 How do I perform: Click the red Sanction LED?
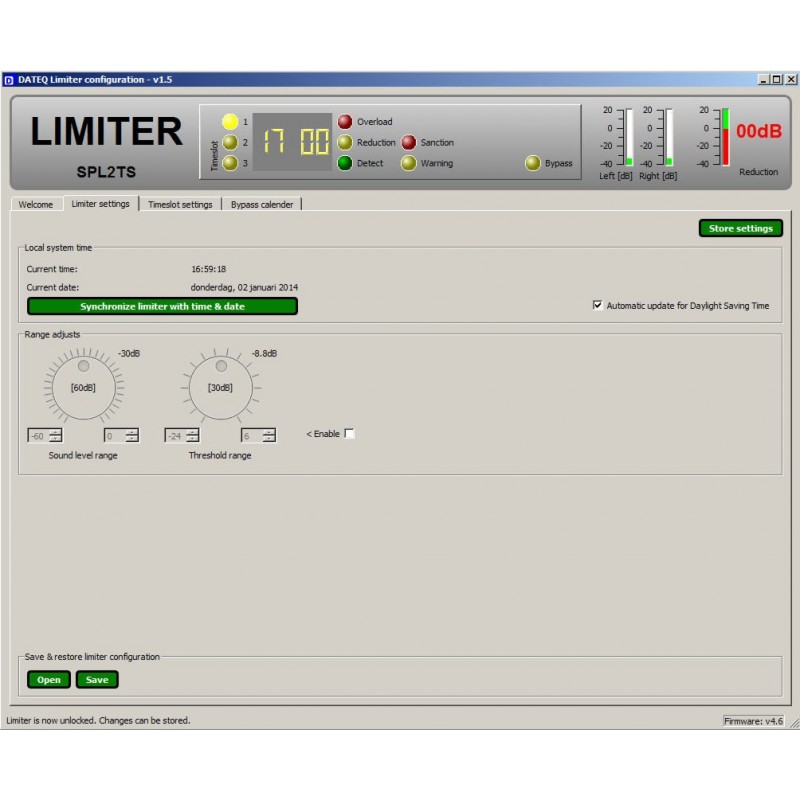tap(409, 142)
